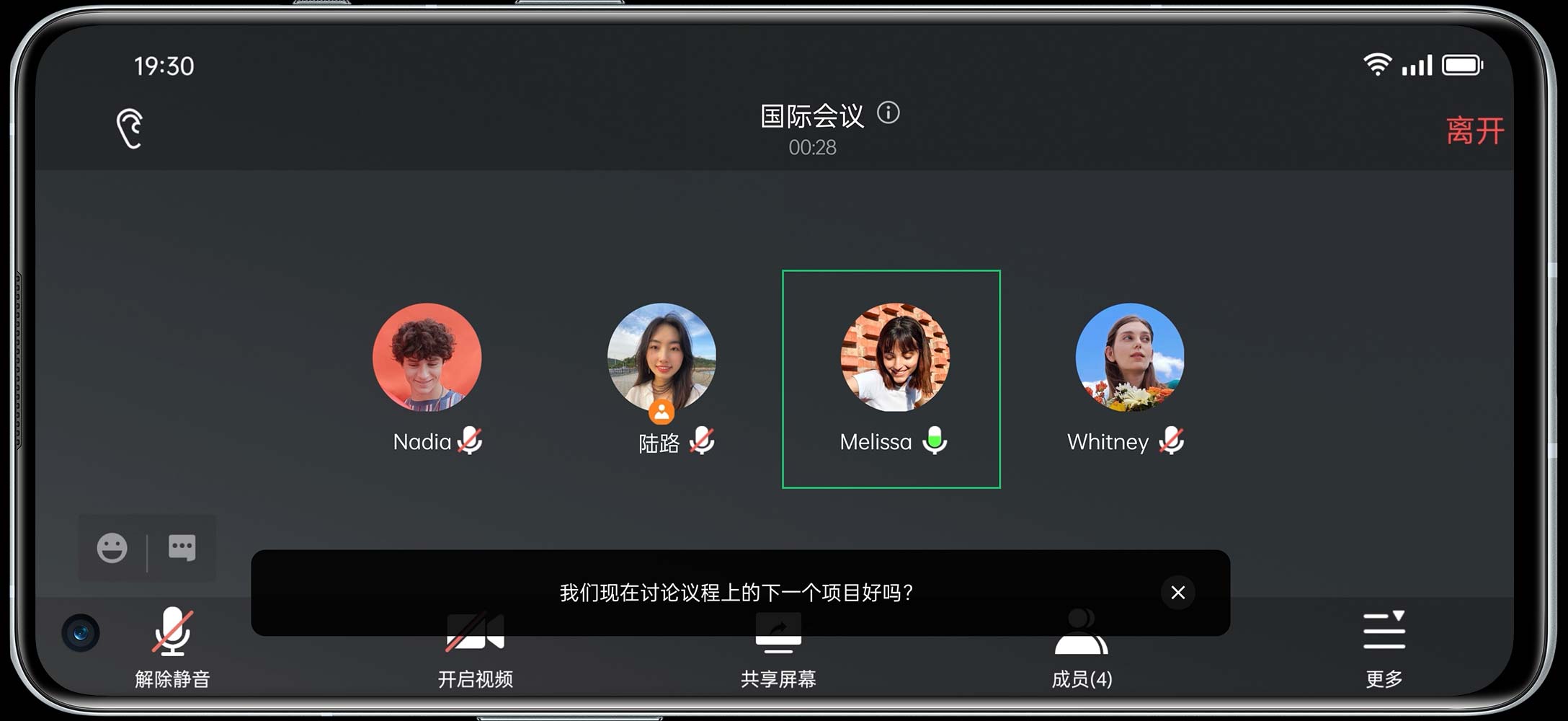Click the orange host badge under 陆路

pyautogui.click(x=661, y=412)
